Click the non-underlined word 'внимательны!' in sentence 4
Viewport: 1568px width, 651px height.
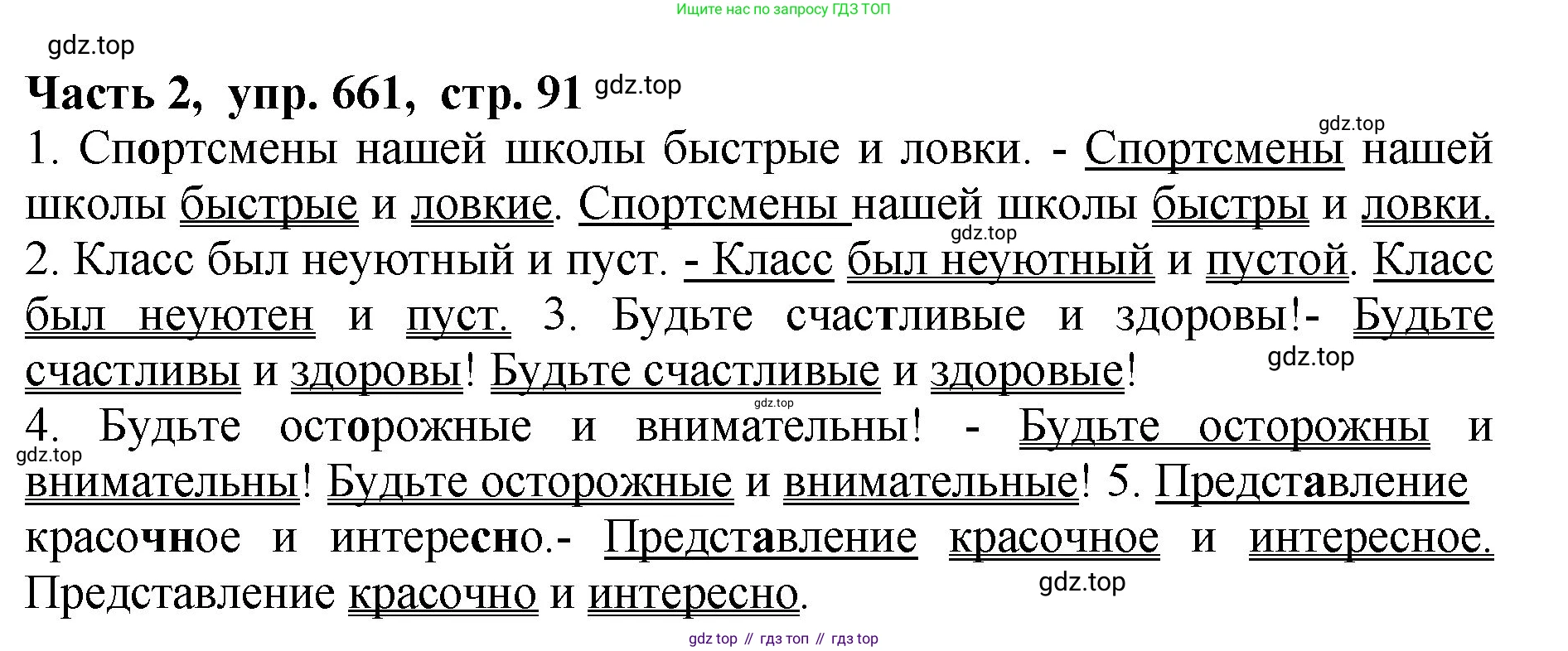[779, 427]
